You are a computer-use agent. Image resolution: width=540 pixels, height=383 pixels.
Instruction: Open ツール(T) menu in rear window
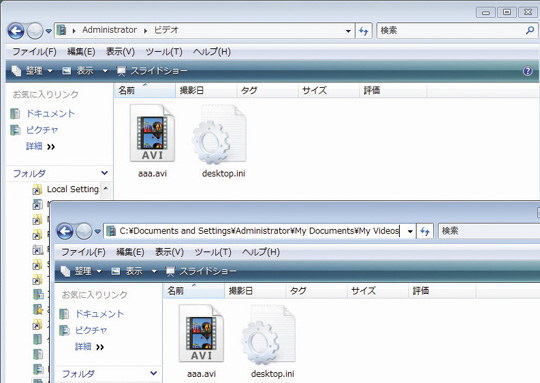point(164,52)
